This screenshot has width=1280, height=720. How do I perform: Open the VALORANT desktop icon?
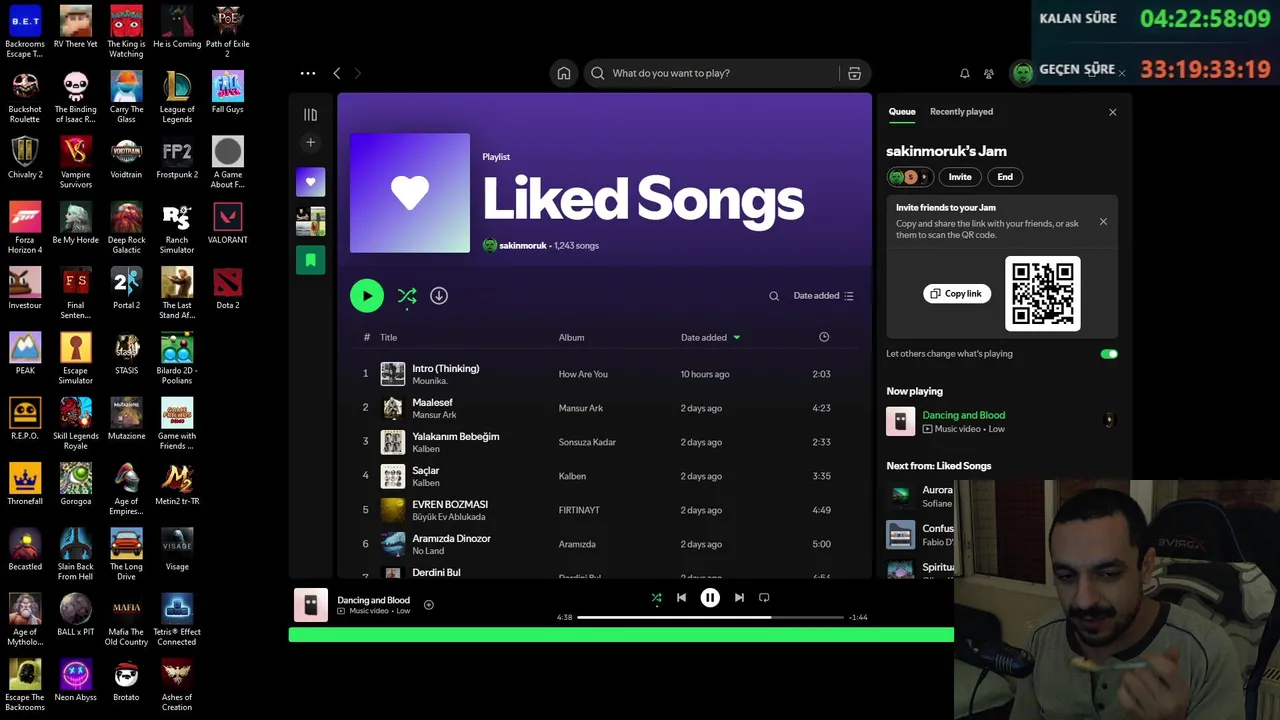228,223
